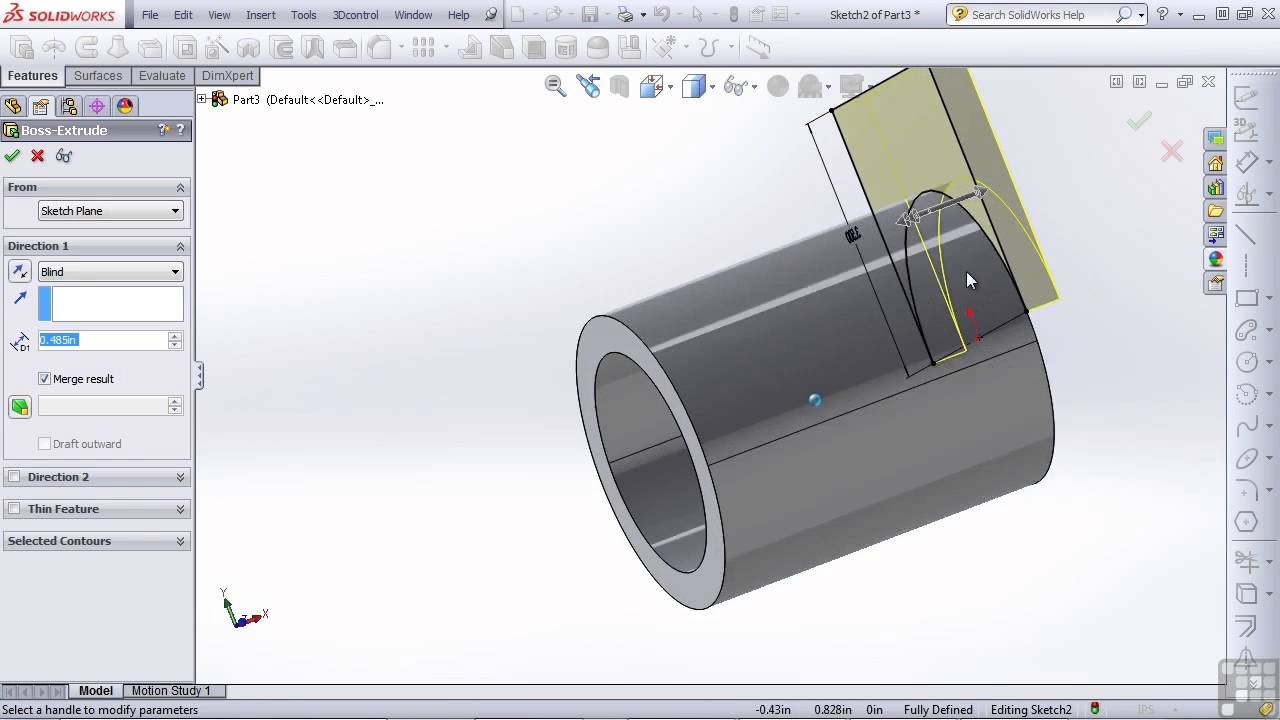Click the extrude depth arrow handle
This screenshot has width=1280, height=720.
943,205
